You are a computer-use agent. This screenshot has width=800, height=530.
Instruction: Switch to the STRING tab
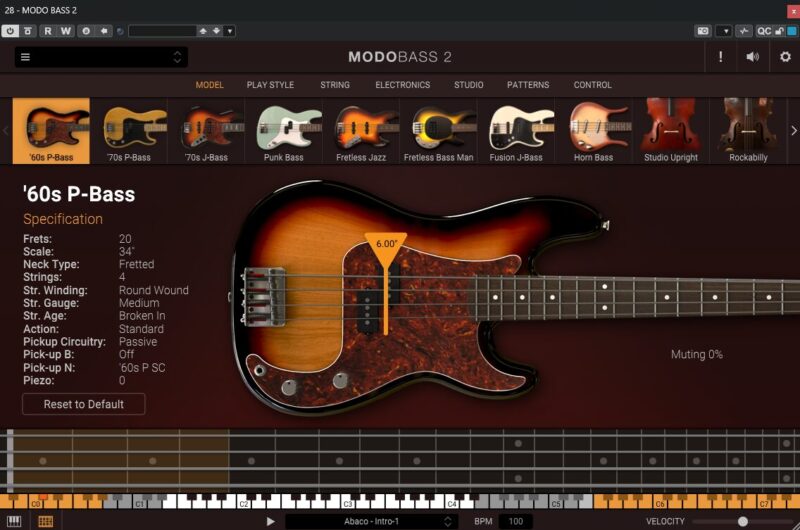click(335, 85)
